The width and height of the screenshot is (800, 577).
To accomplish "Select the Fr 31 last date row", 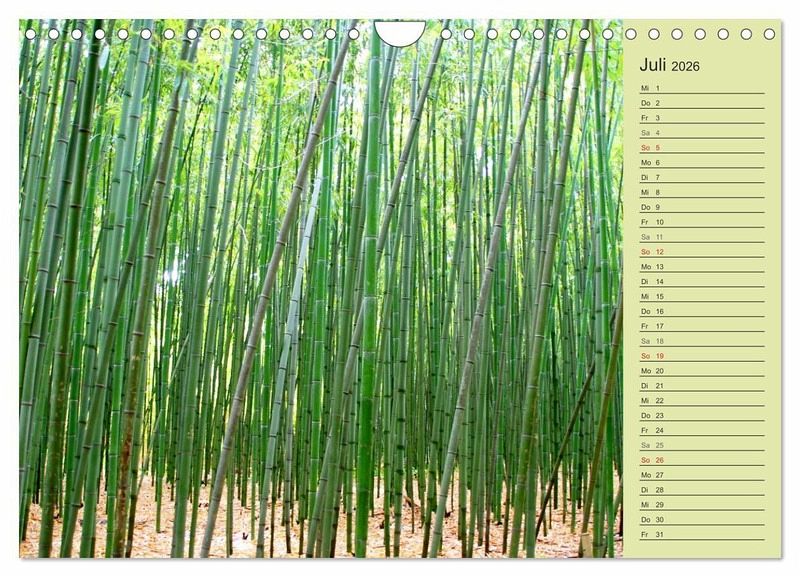I will (x=701, y=534).
